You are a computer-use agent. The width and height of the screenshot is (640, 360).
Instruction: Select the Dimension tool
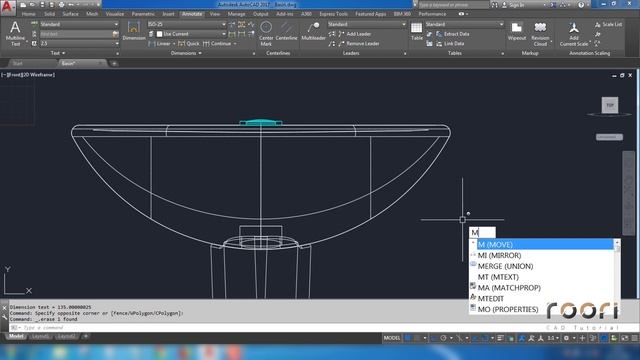(x=134, y=31)
